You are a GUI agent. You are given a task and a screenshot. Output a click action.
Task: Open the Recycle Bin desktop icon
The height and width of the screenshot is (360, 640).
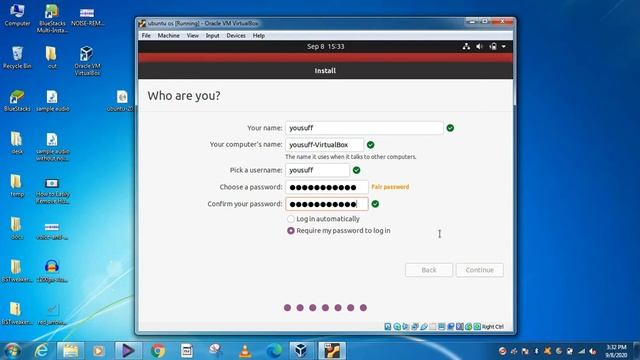17,58
